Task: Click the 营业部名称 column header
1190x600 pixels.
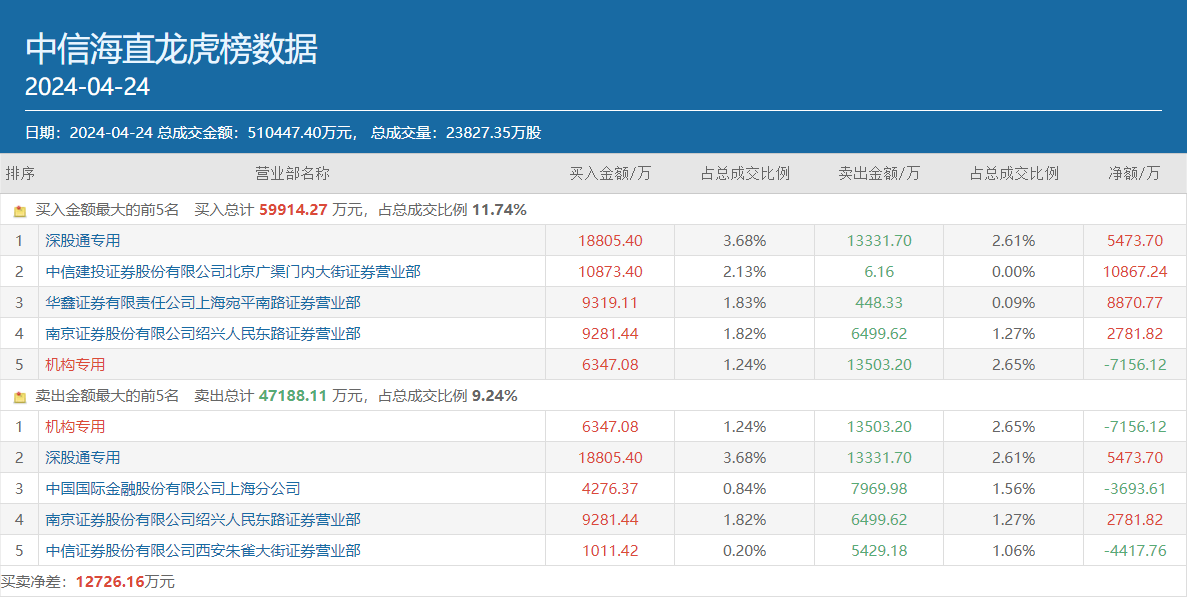Action: tap(292, 174)
